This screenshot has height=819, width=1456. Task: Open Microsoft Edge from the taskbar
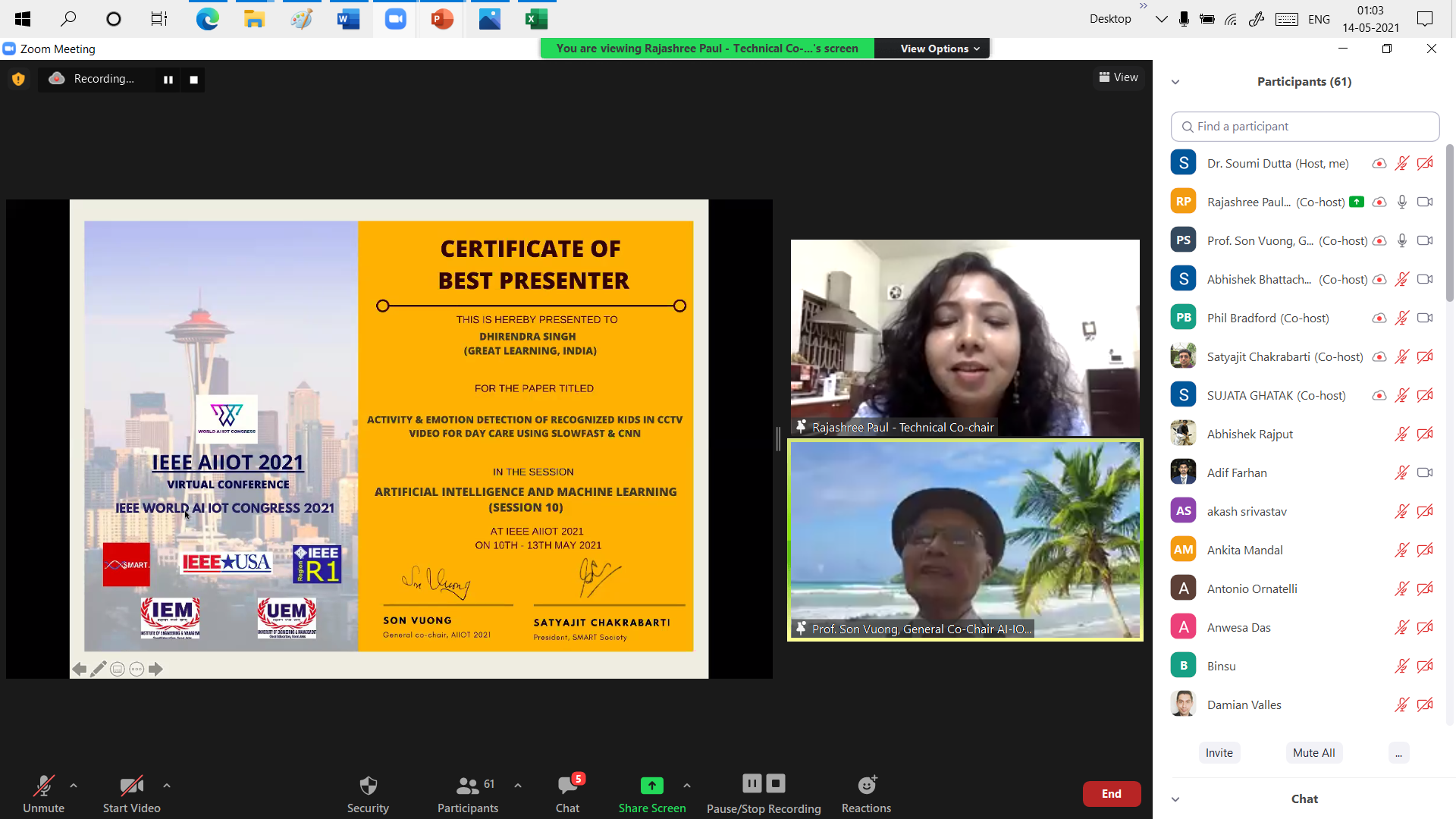point(208,19)
